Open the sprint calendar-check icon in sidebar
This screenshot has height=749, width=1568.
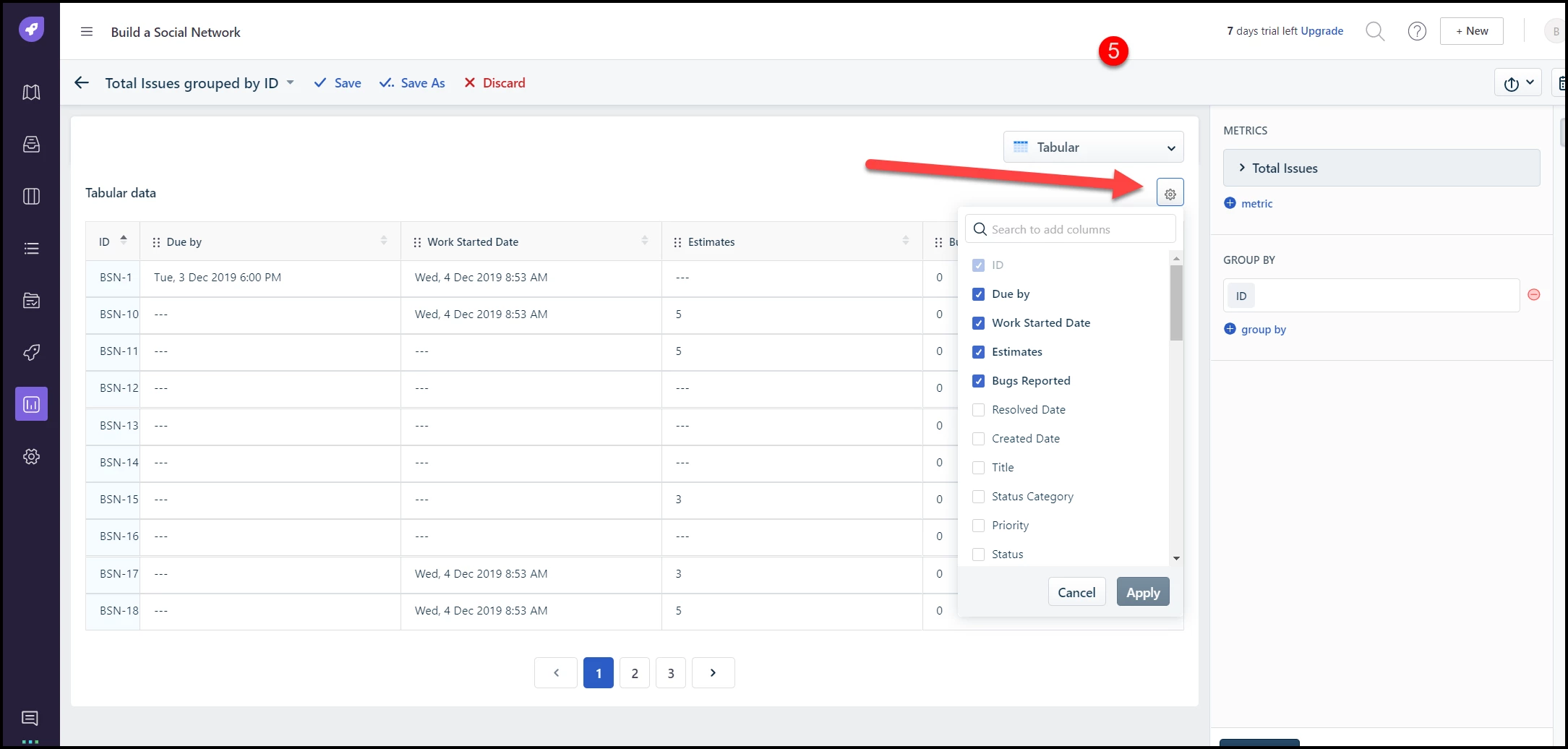(x=31, y=301)
